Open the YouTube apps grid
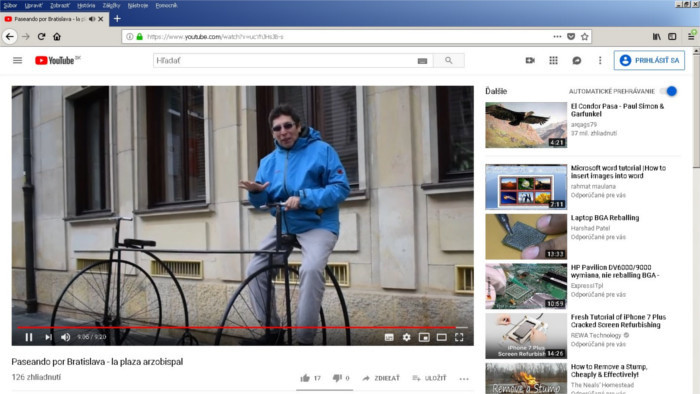This screenshot has width=700, height=394. click(553, 60)
